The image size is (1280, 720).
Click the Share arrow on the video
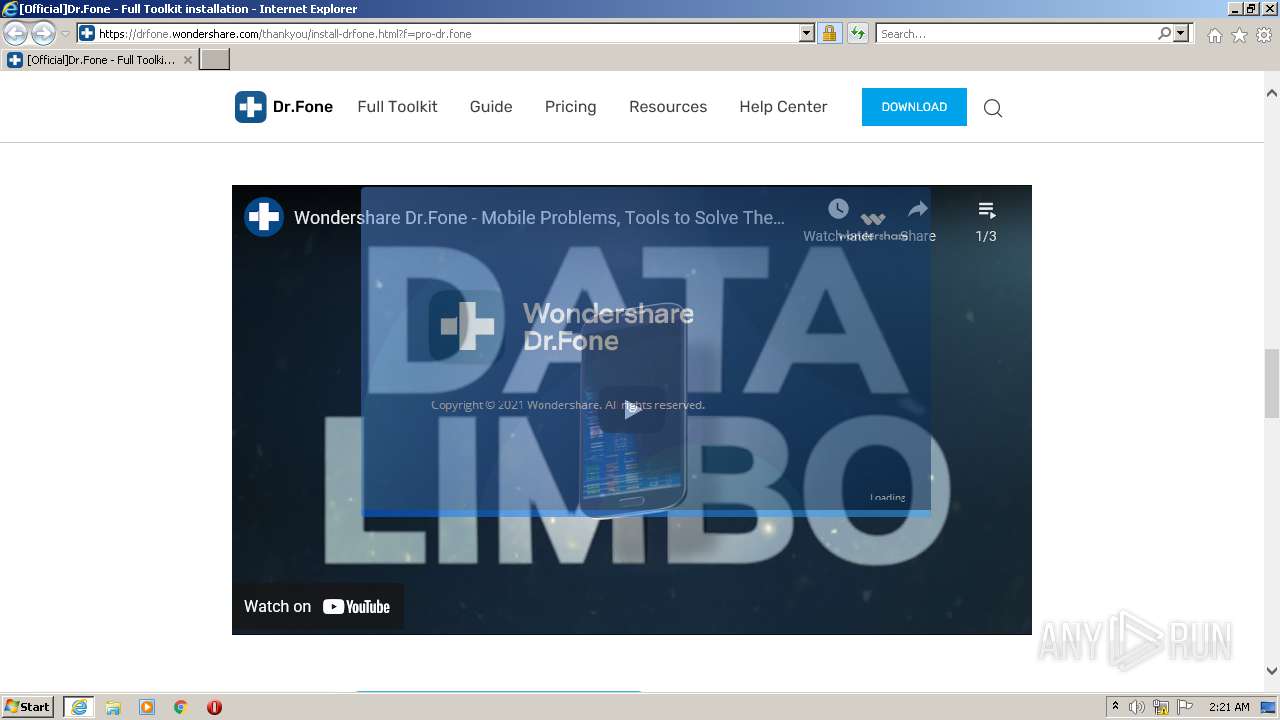coord(917,209)
